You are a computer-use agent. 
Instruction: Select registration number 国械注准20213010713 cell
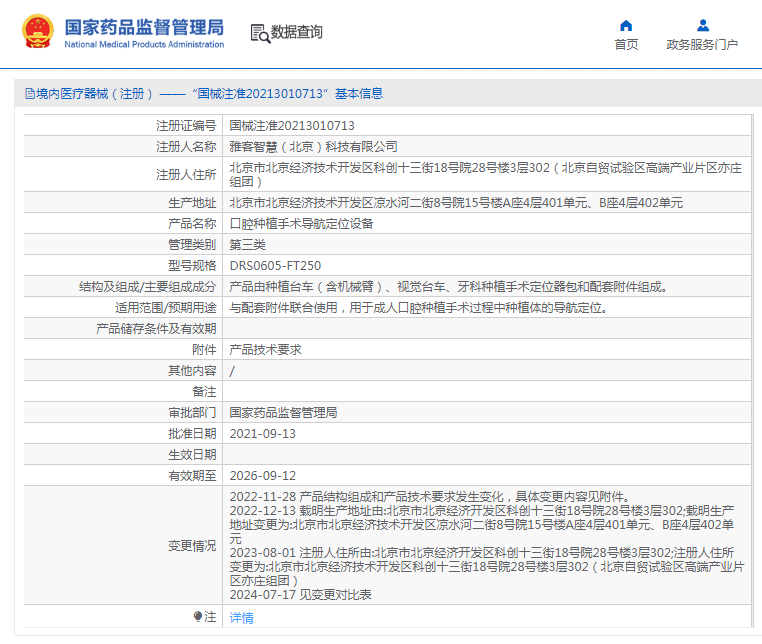(x=292, y=126)
